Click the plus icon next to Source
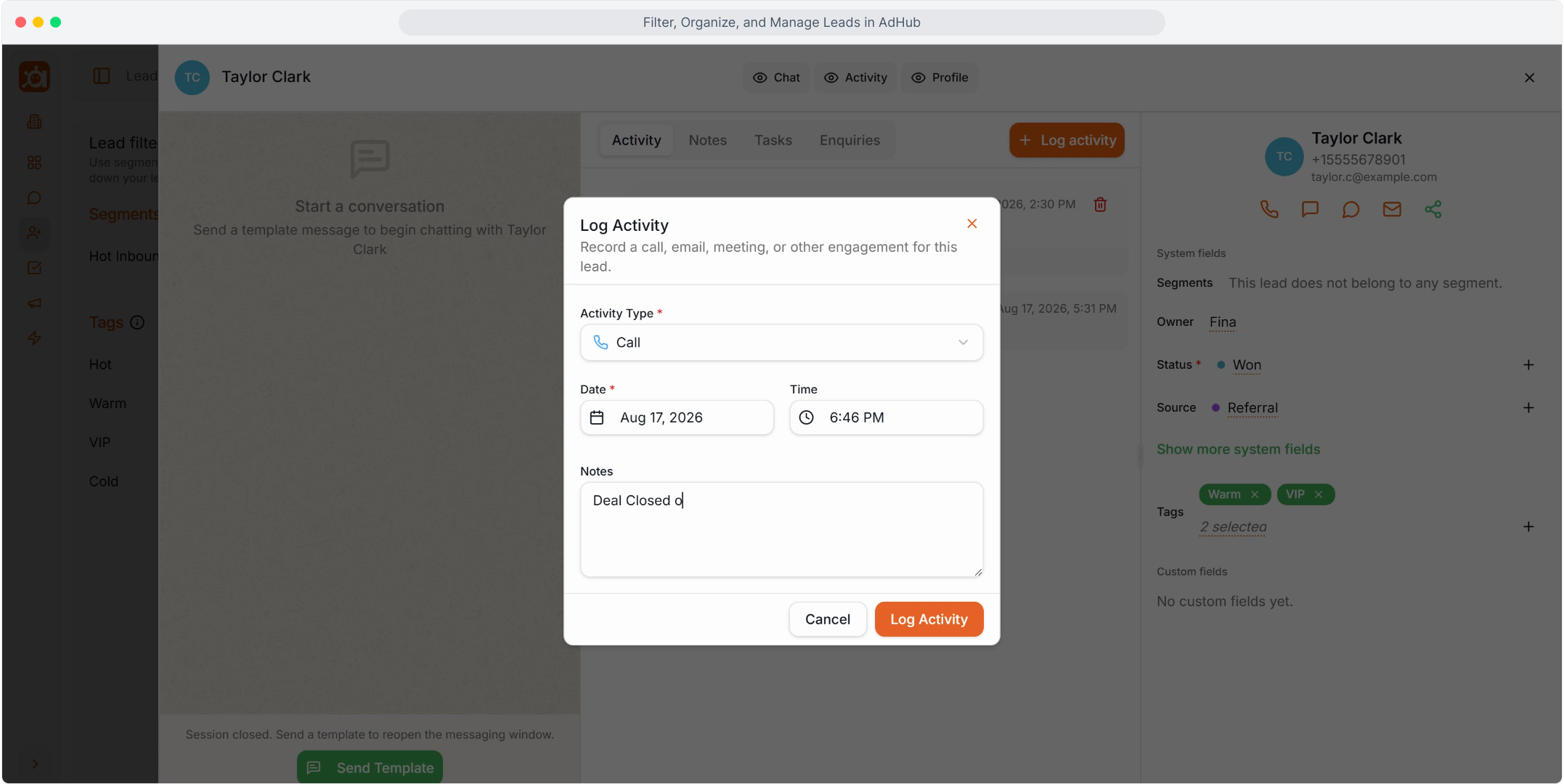 coord(1528,408)
